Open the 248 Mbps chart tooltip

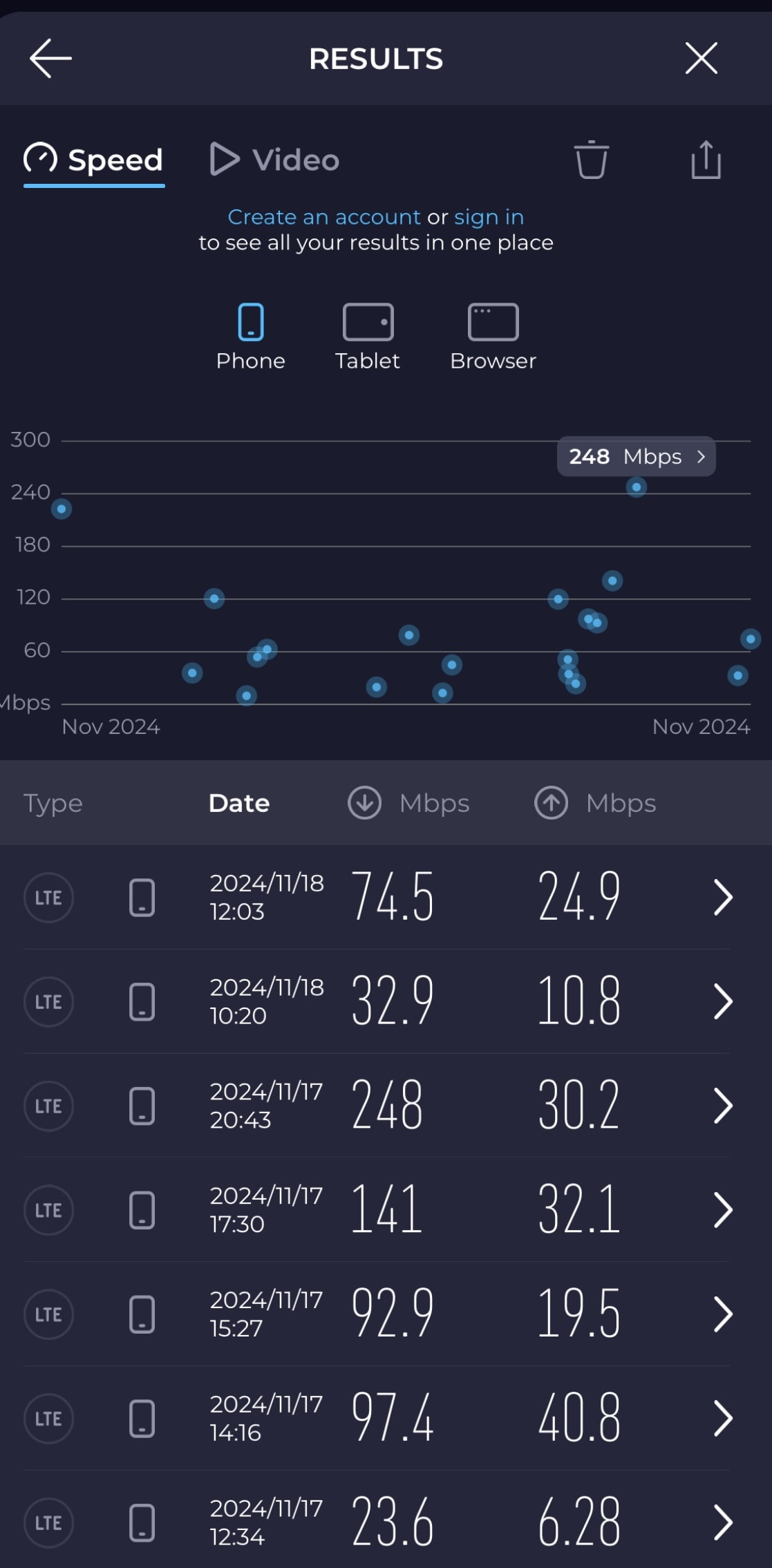[636, 456]
